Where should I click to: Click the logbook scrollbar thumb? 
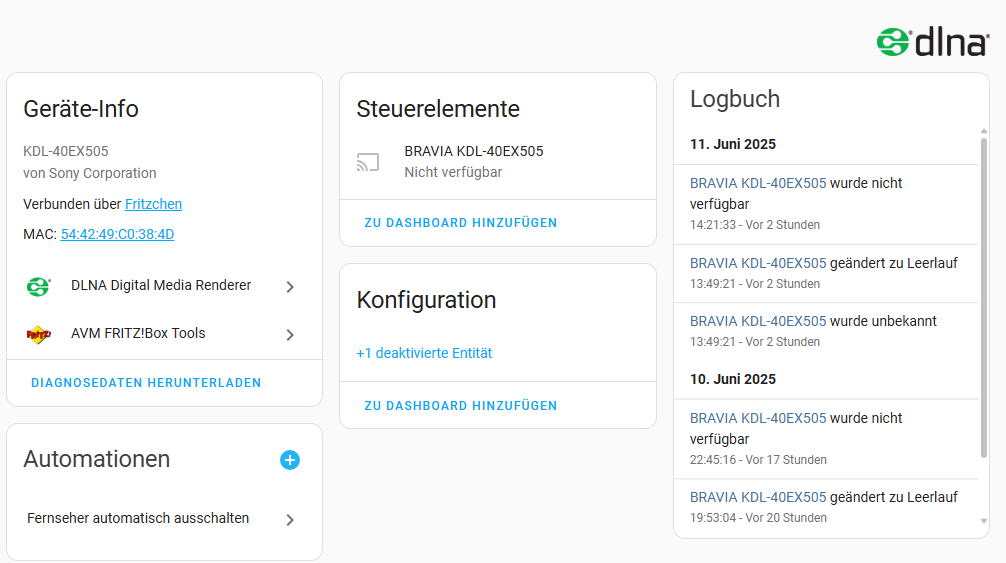[984, 298]
